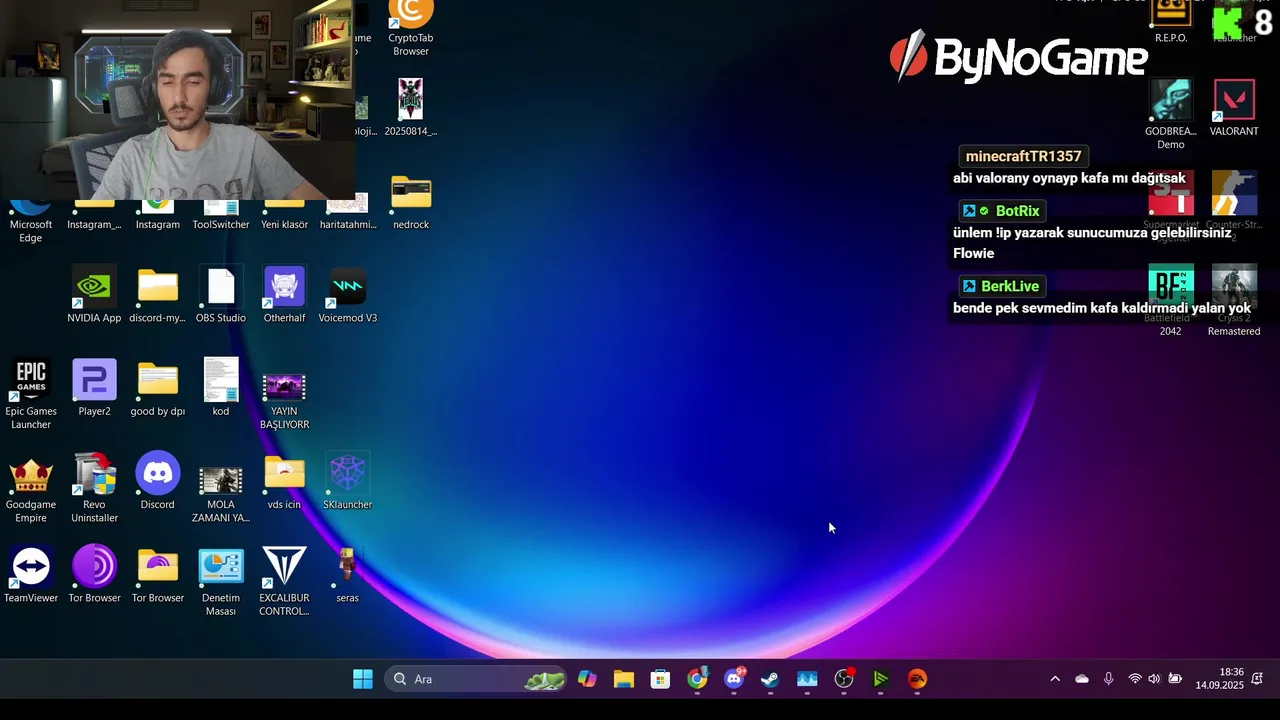Image resolution: width=1280 pixels, height=720 pixels.
Task: Open Battlefield 2042 desktop shortcut
Action: click(x=1171, y=301)
